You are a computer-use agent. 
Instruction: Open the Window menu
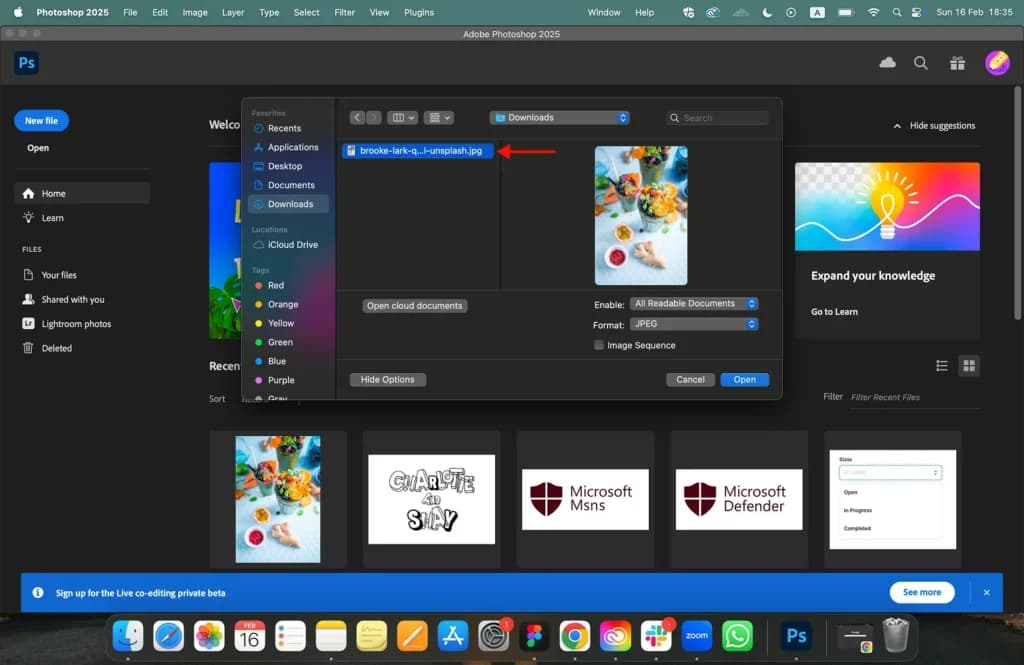(603, 12)
